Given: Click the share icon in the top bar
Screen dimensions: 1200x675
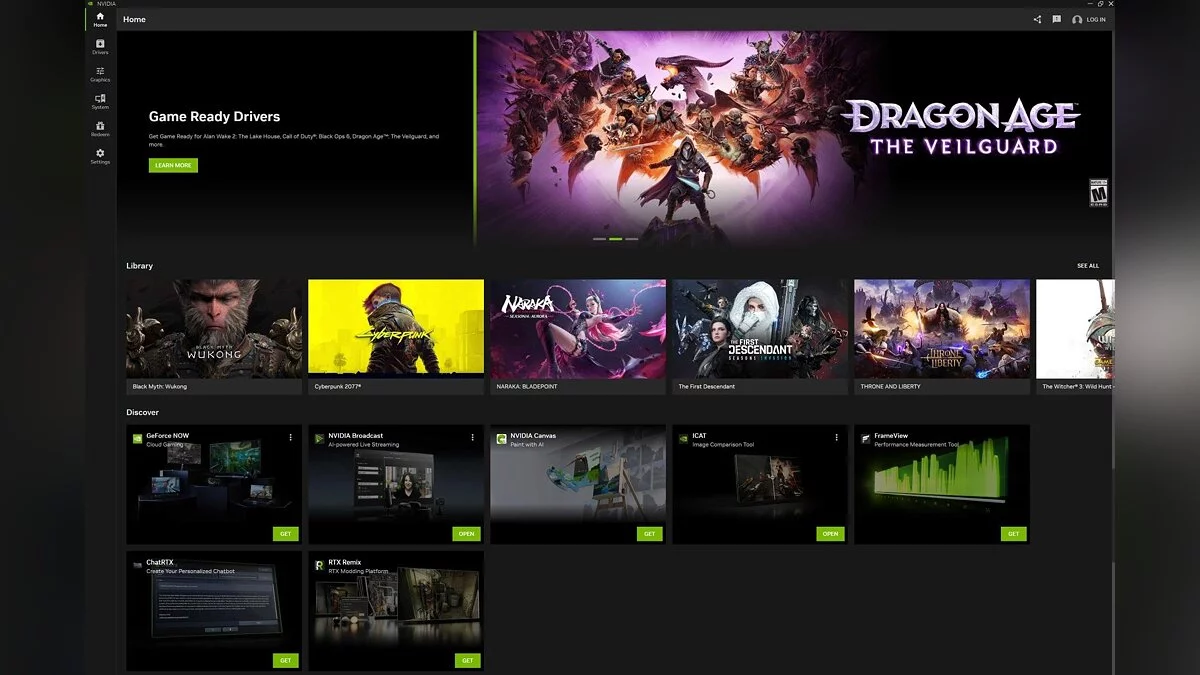Looking at the screenshot, I should tap(1037, 19).
